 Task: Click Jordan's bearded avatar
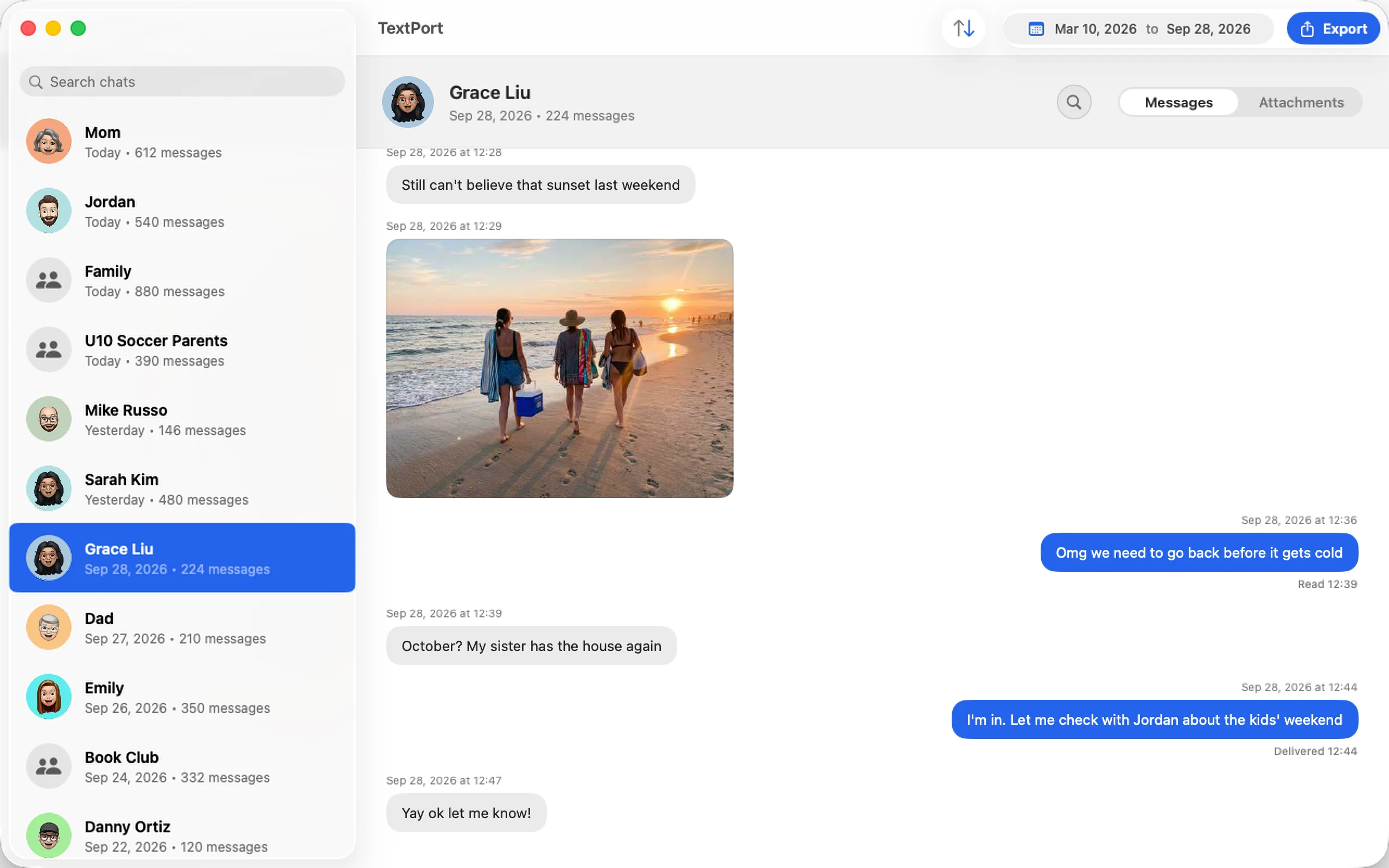[49, 210]
